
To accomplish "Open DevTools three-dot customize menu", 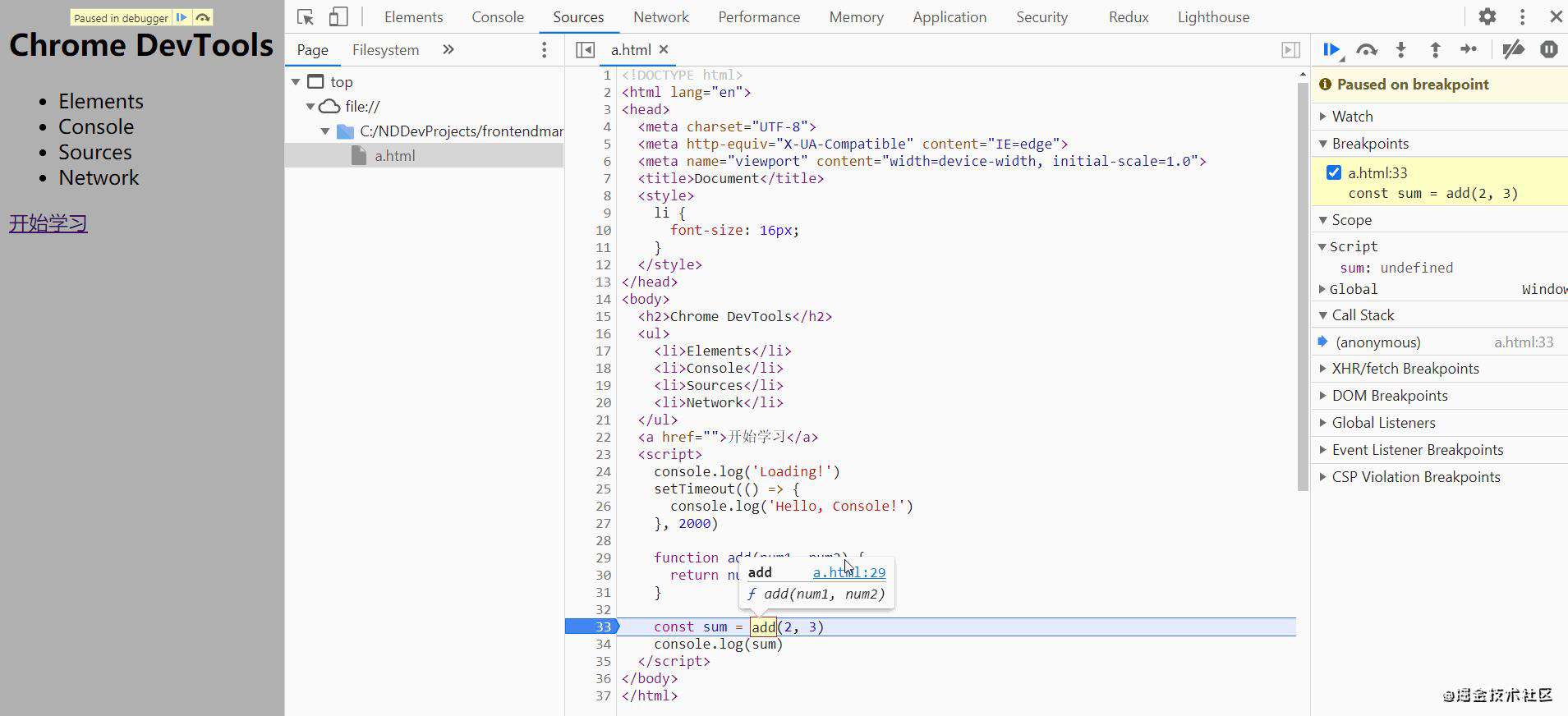I will click(x=1522, y=16).
